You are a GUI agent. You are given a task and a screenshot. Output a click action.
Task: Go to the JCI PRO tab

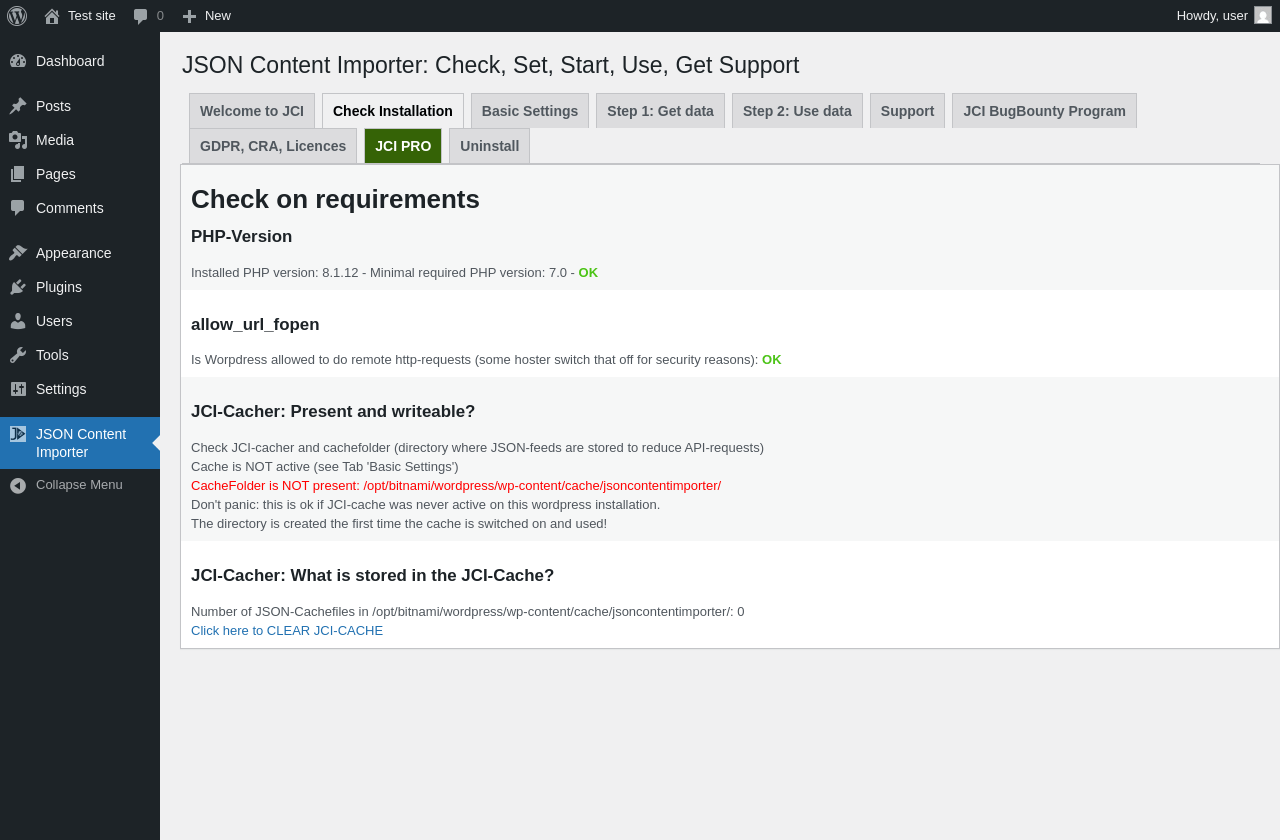tap(403, 146)
